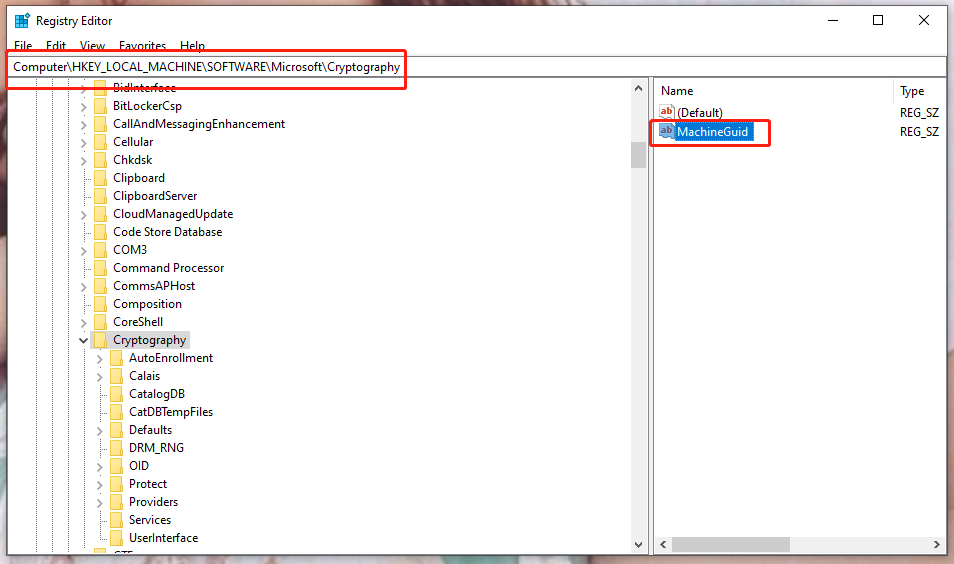Open the File menu
The image size is (954, 564).
(x=23, y=46)
